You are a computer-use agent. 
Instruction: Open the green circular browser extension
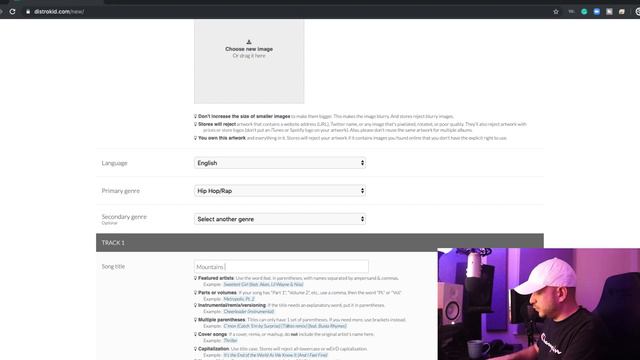pos(584,11)
